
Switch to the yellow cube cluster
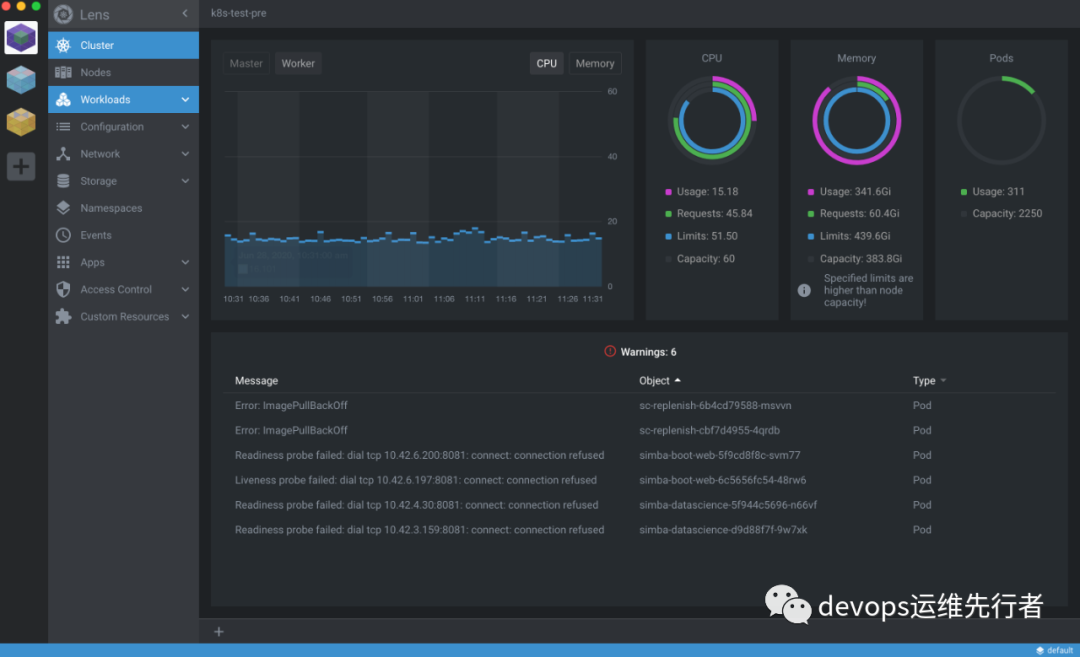point(21,122)
